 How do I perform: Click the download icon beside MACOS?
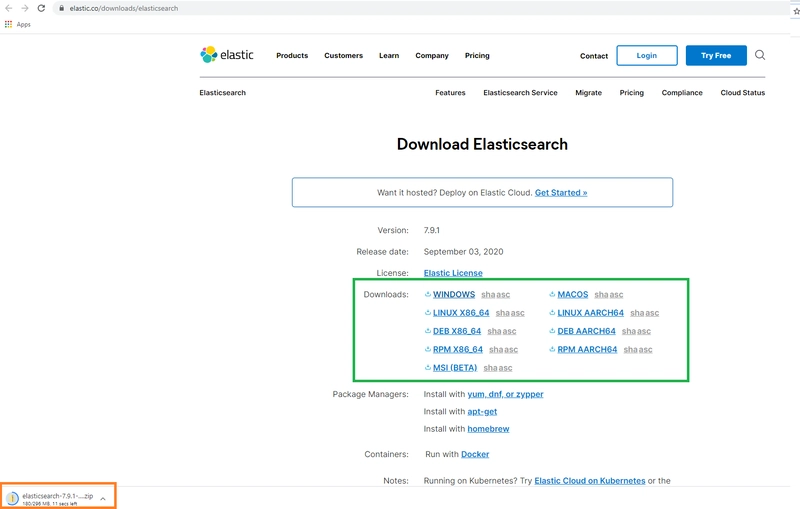(552, 294)
